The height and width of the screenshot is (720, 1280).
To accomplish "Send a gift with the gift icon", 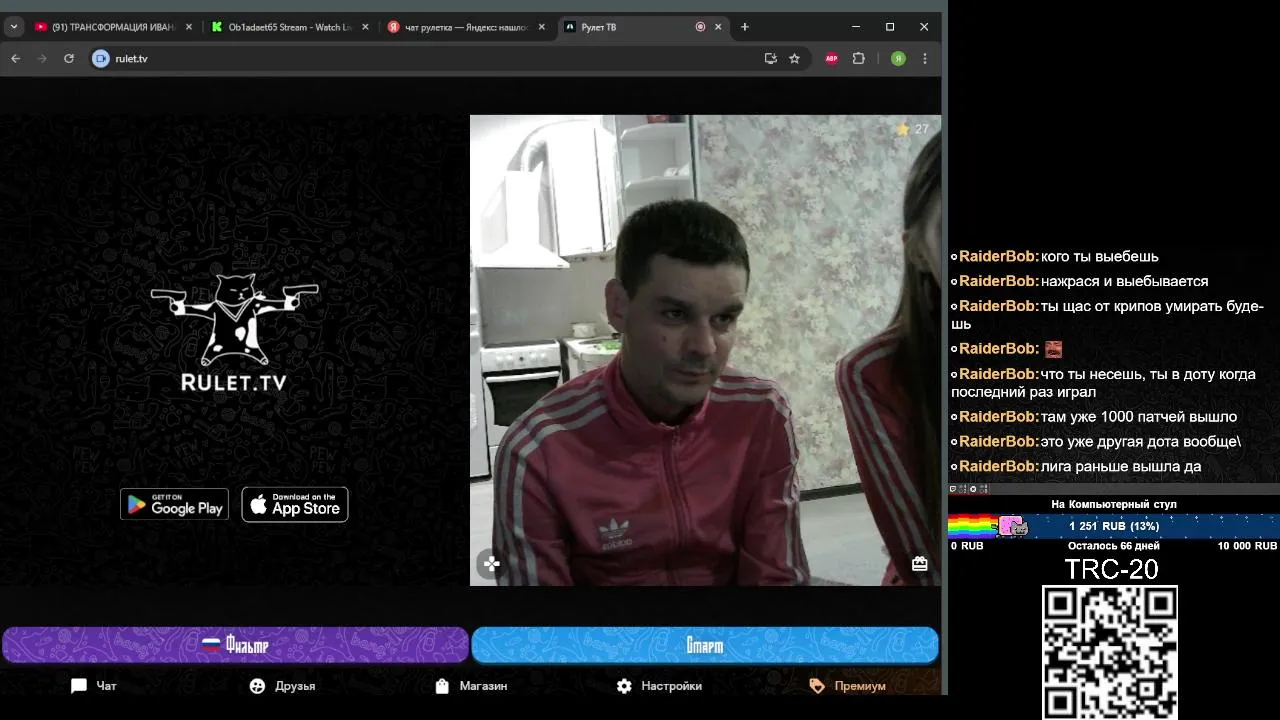I will click(x=920, y=564).
